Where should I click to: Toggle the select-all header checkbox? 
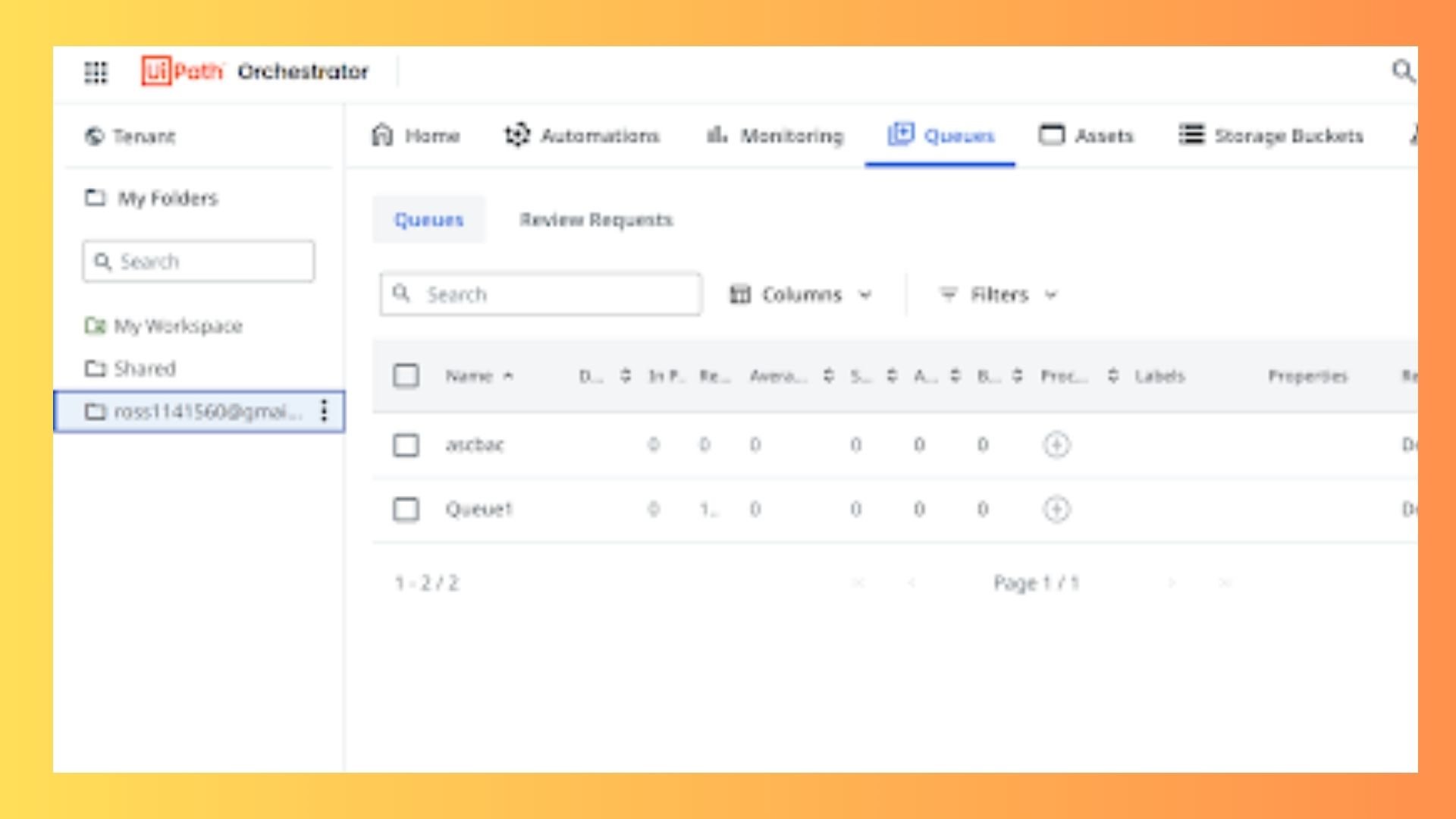pos(406,377)
